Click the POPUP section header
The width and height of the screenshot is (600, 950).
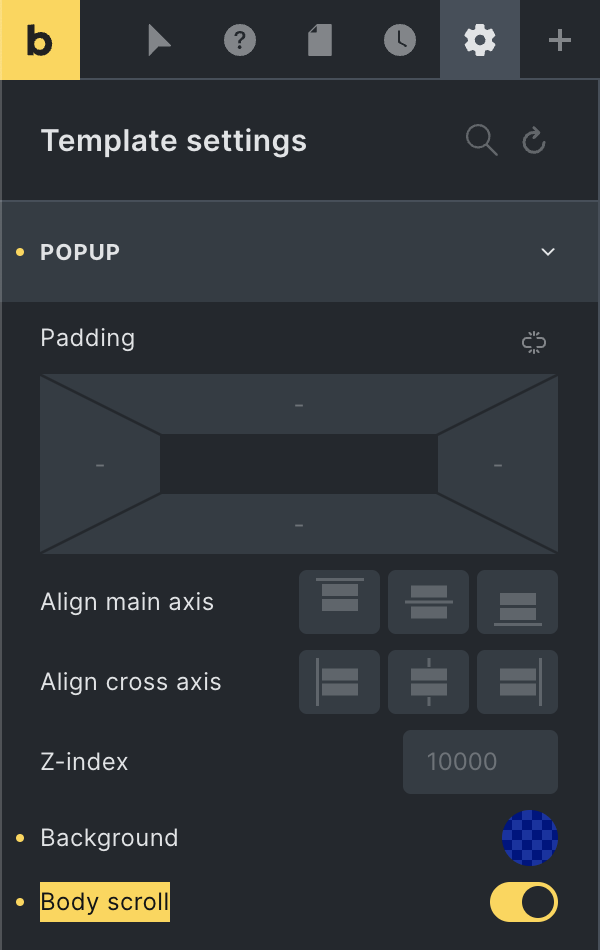coord(299,251)
